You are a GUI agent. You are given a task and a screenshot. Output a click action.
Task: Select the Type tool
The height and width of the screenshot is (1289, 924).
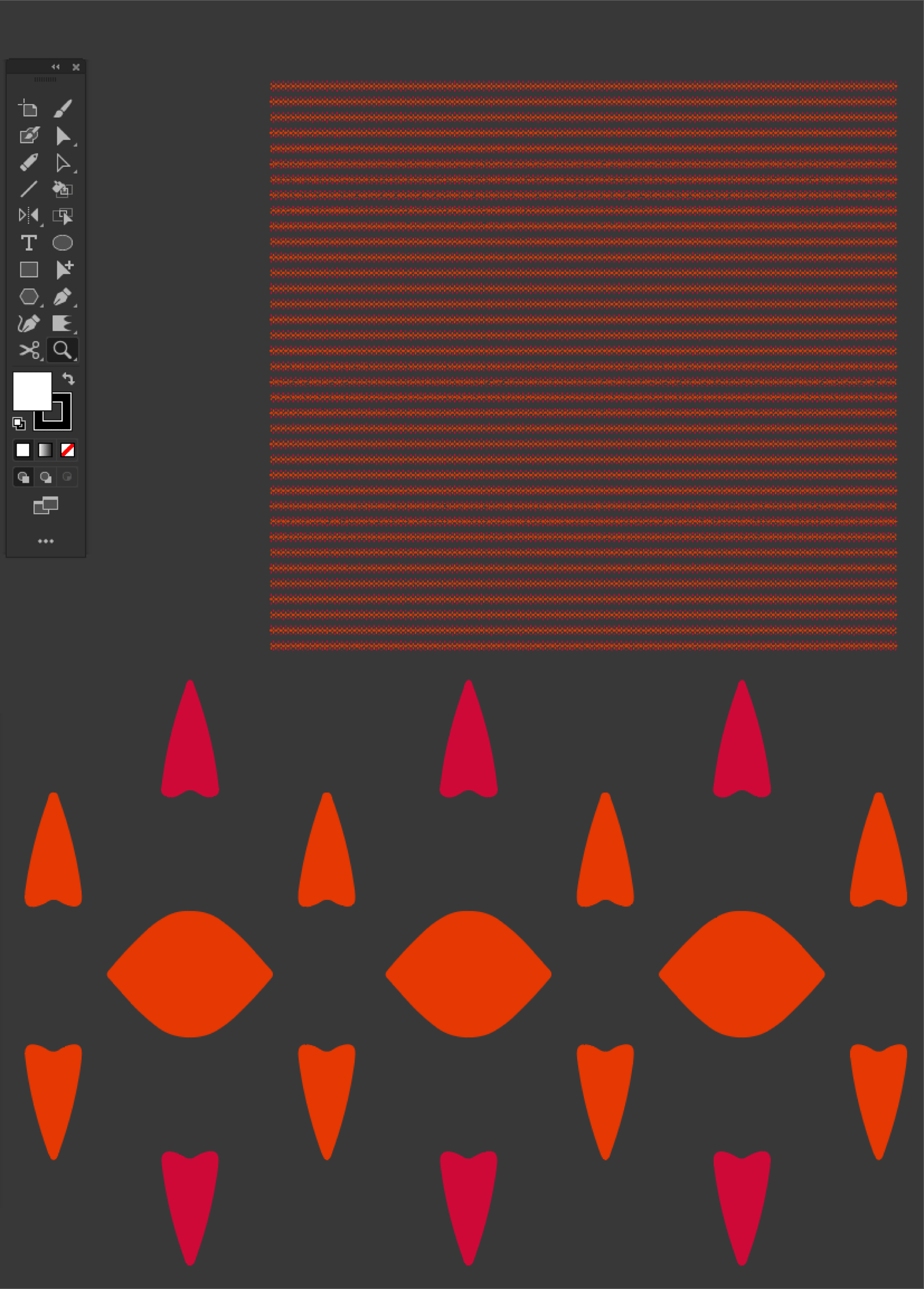tap(28, 243)
